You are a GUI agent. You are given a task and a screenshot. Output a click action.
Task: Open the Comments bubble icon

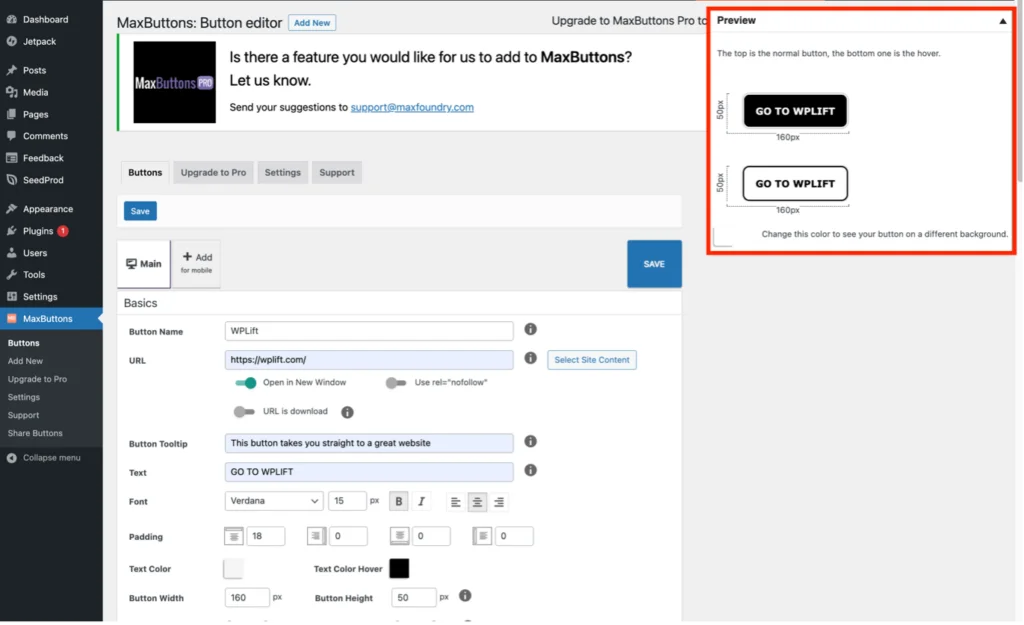click(12, 136)
